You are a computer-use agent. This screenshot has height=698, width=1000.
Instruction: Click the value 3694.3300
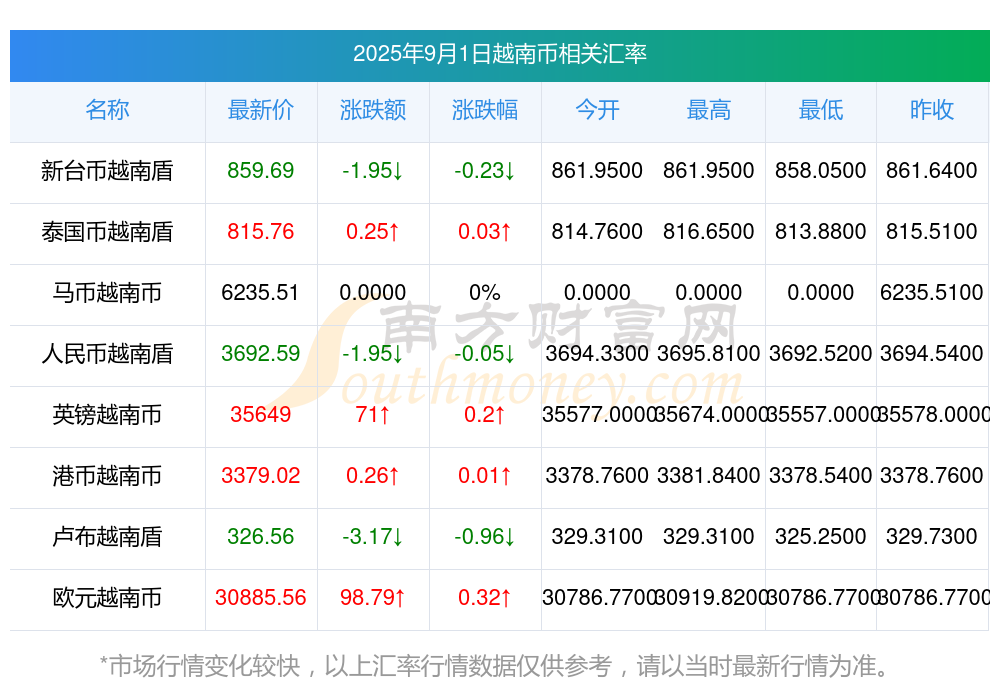point(597,353)
